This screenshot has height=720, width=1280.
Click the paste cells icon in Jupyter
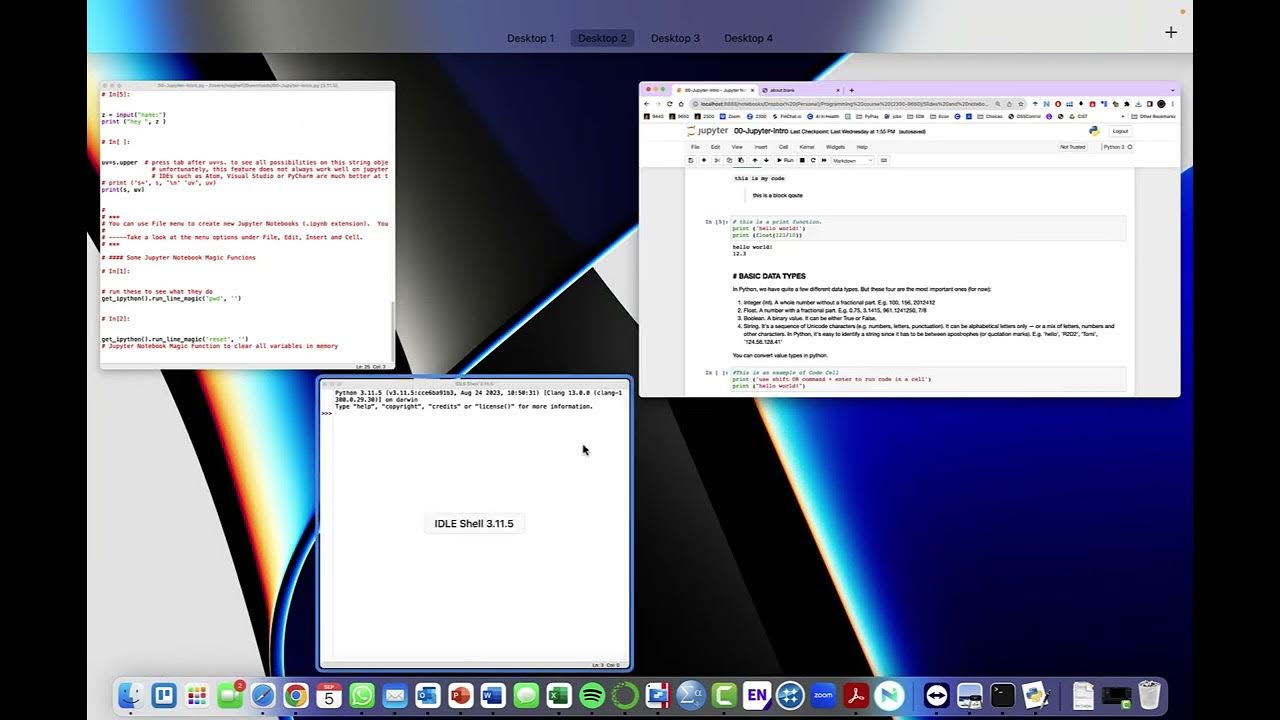741,160
